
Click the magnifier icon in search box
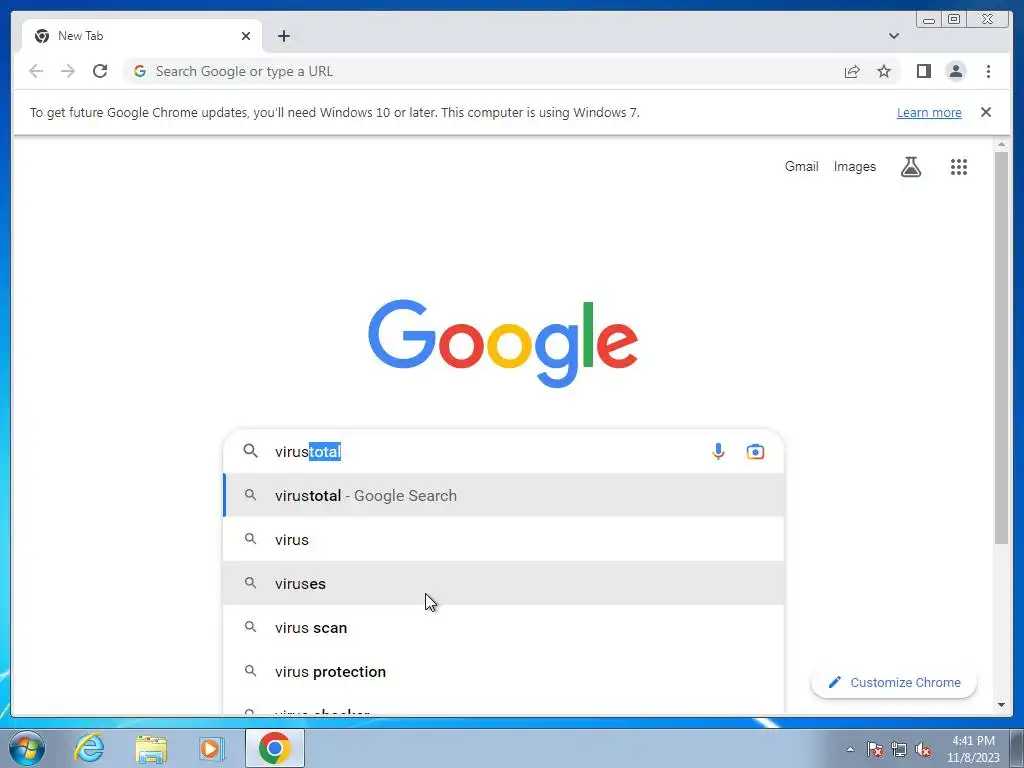(250, 451)
